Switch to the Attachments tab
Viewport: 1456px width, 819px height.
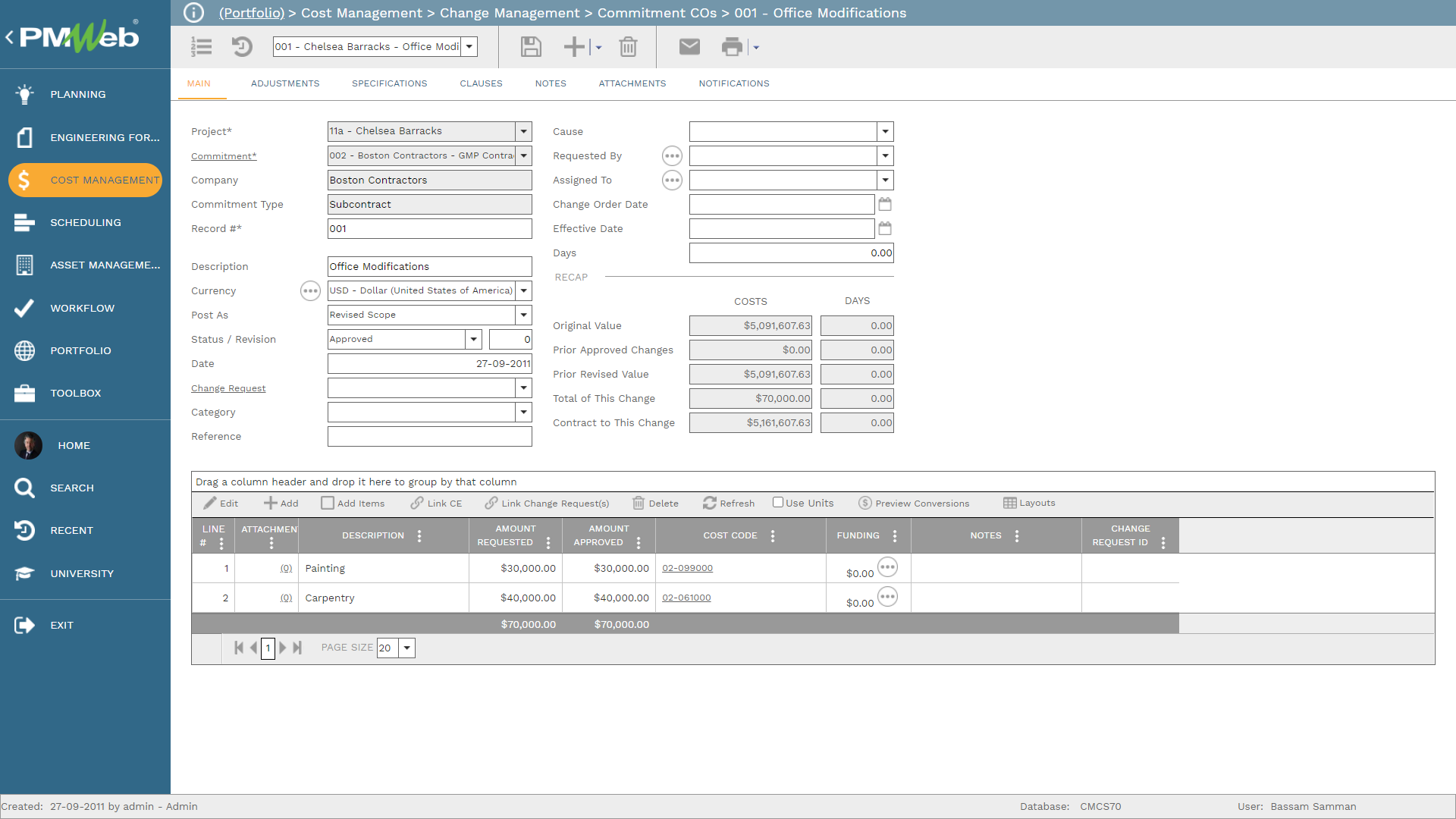click(x=632, y=83)
